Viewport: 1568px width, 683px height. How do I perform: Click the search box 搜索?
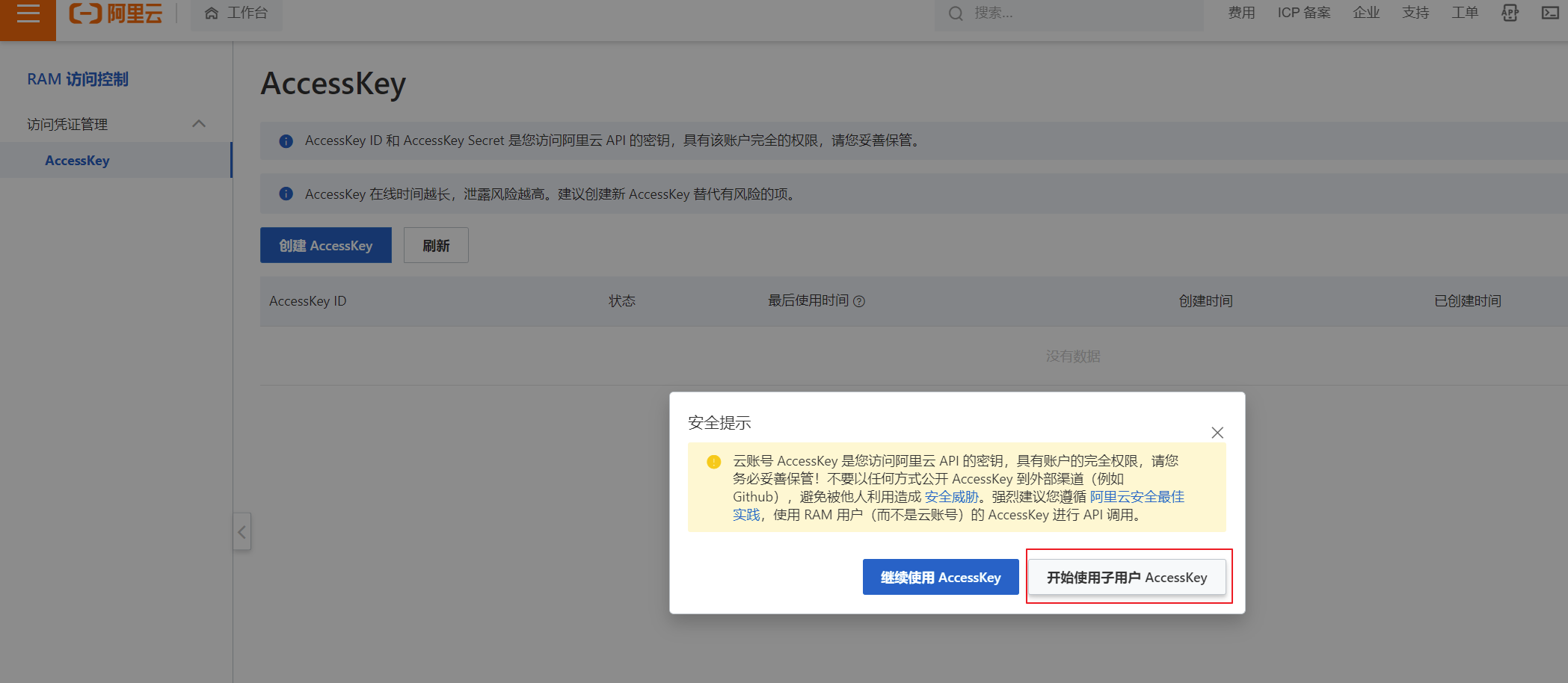click(x=1069, y=13)
